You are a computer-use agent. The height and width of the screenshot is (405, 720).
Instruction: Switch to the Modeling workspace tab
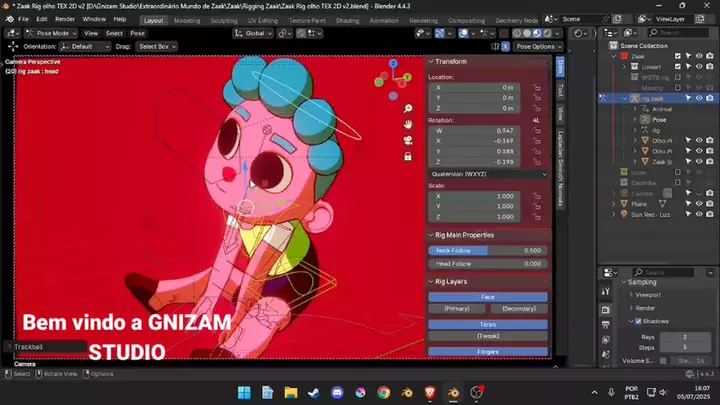(x=187, y=20)
